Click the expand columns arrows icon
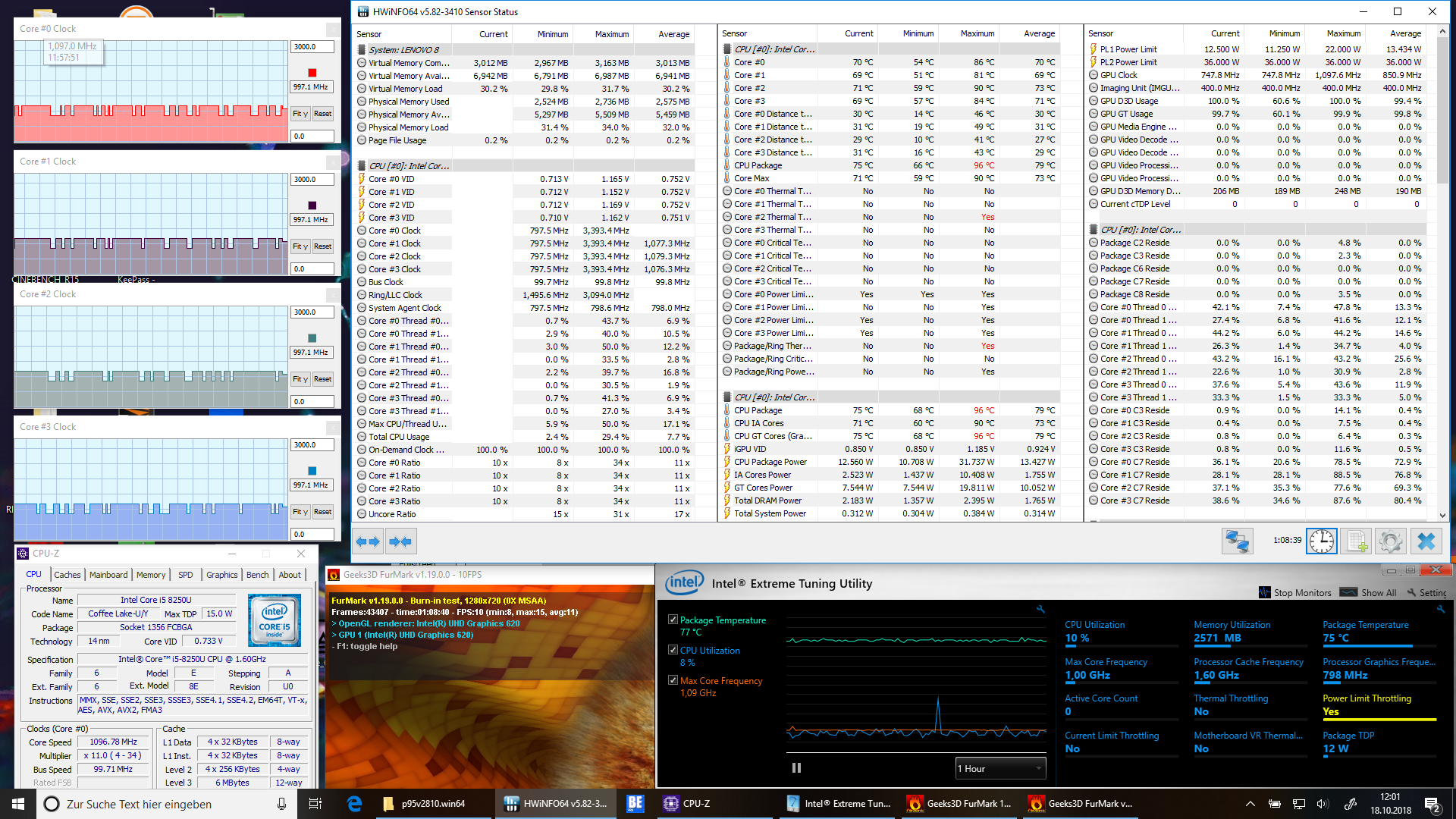Image resolution: width=1456 pixels, height=819 pixels. [367, 541]
